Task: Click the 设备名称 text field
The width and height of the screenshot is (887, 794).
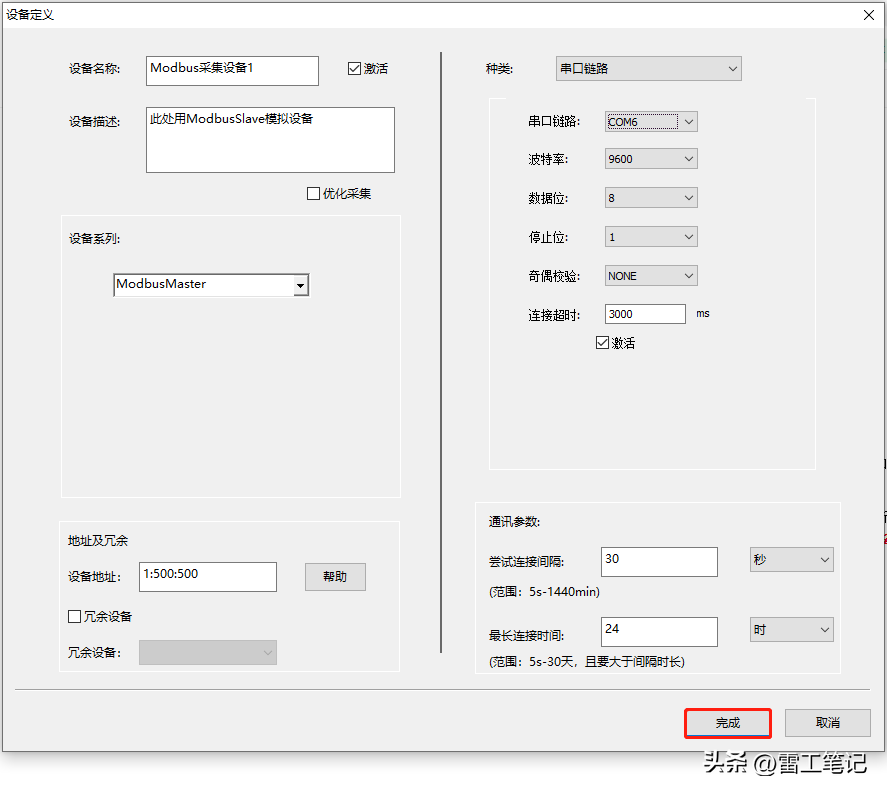Action: (x=232, y=70)
